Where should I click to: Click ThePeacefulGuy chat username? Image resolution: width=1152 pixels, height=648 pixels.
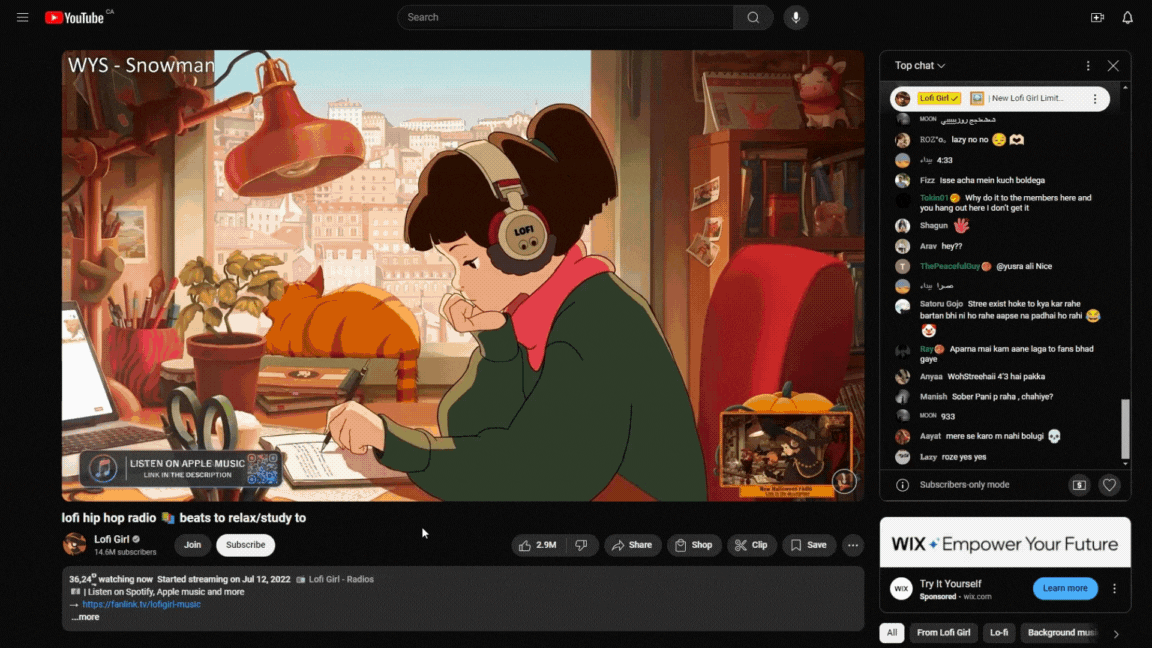[x=950, y=267]
